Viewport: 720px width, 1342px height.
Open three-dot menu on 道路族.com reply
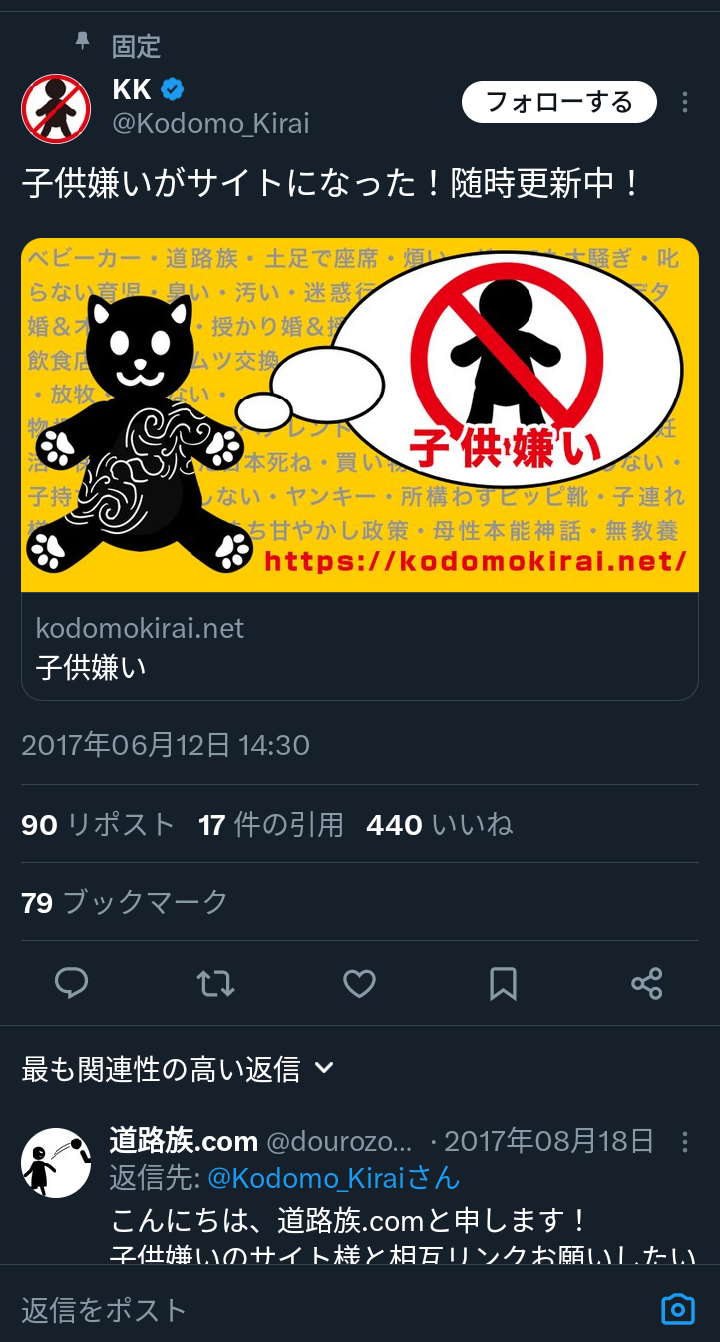click(685, 1141)
